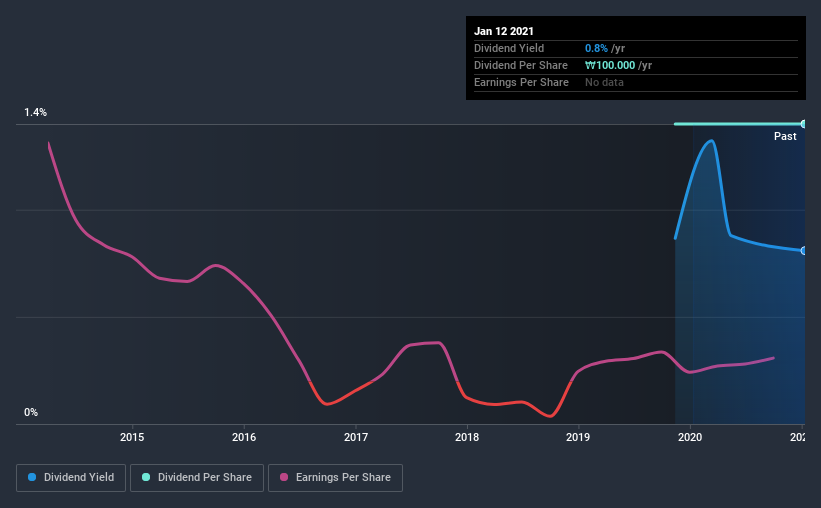Click the 1.4% y-axis label
This screenshot has height=508, width=821.
pos(35,112)
